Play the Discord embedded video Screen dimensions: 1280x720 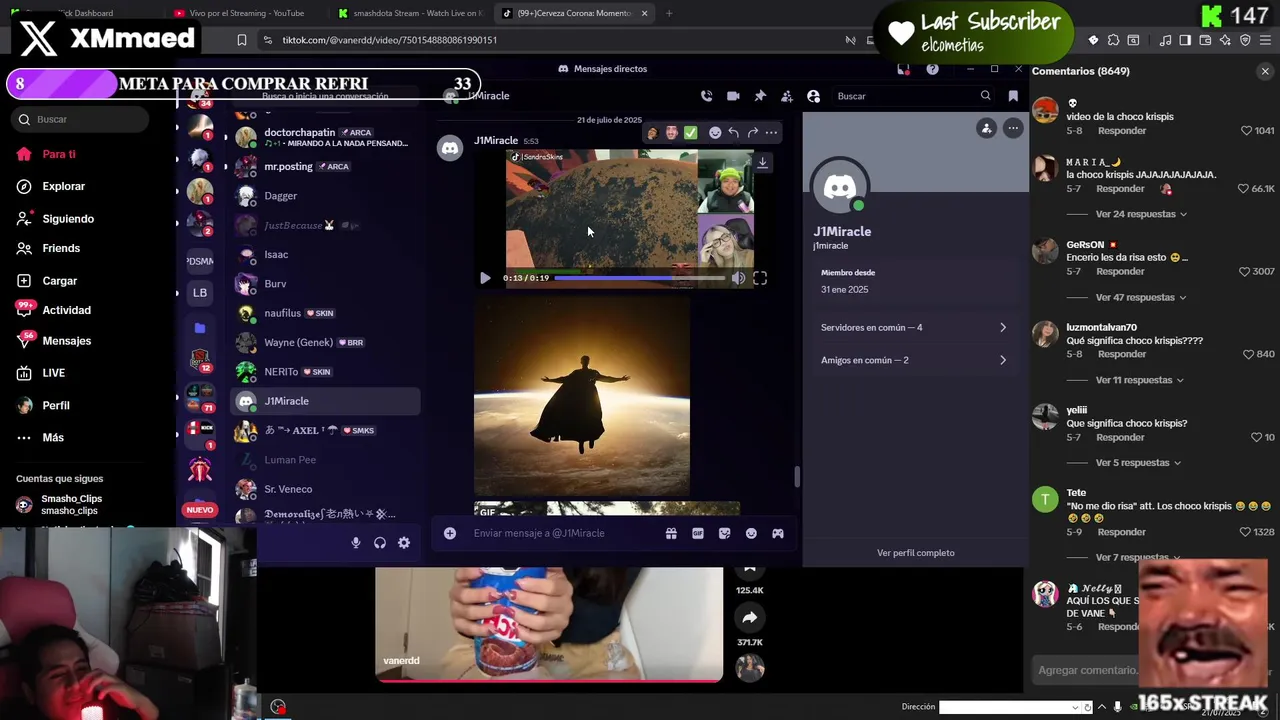(x=485, y=278)
